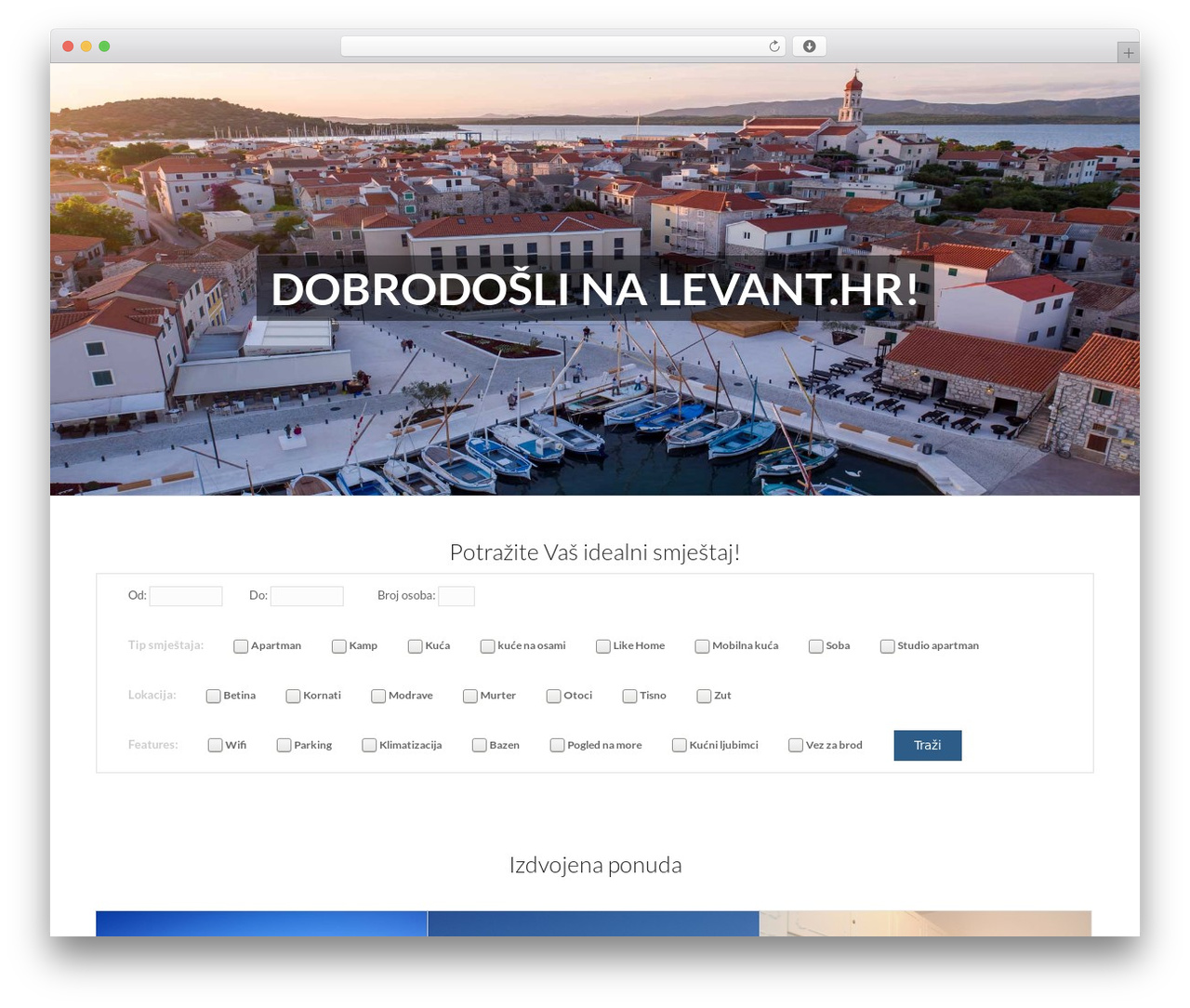Toggle the Murter location checkbox
The height and width of the screenshot is (1008, 1190).
470,696
